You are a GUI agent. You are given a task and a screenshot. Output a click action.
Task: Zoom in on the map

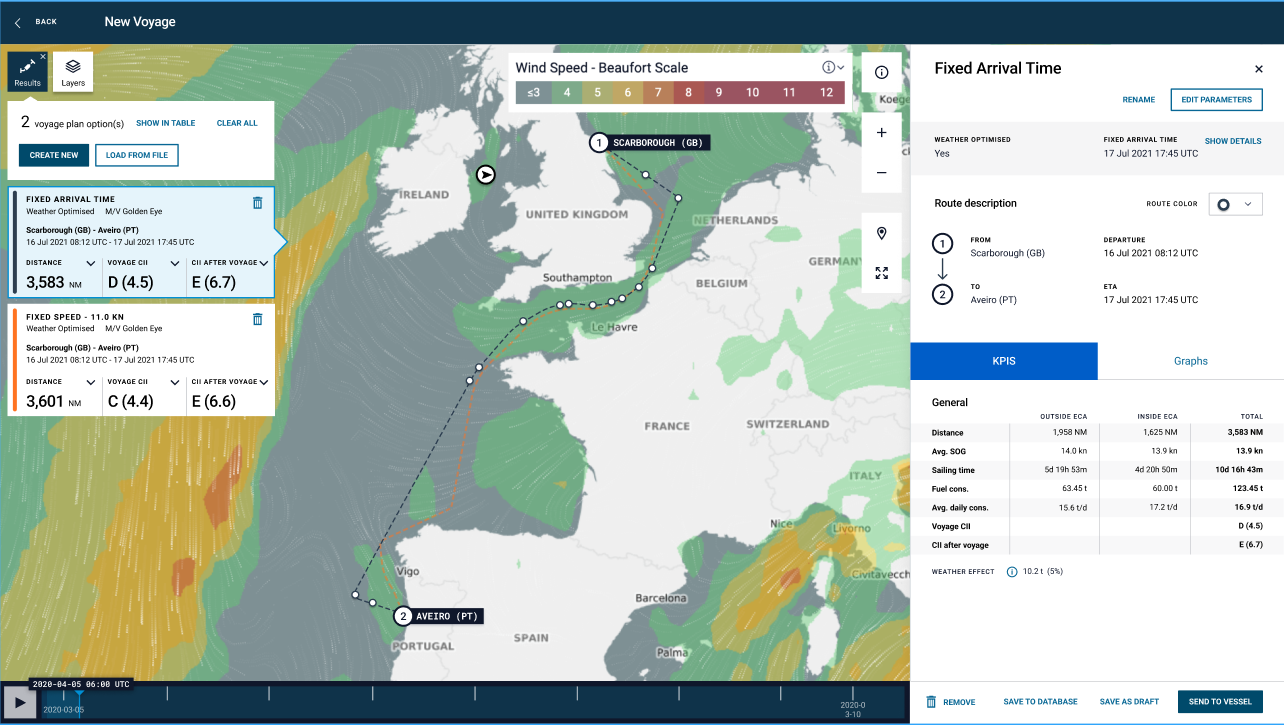(x=881, y=132)
